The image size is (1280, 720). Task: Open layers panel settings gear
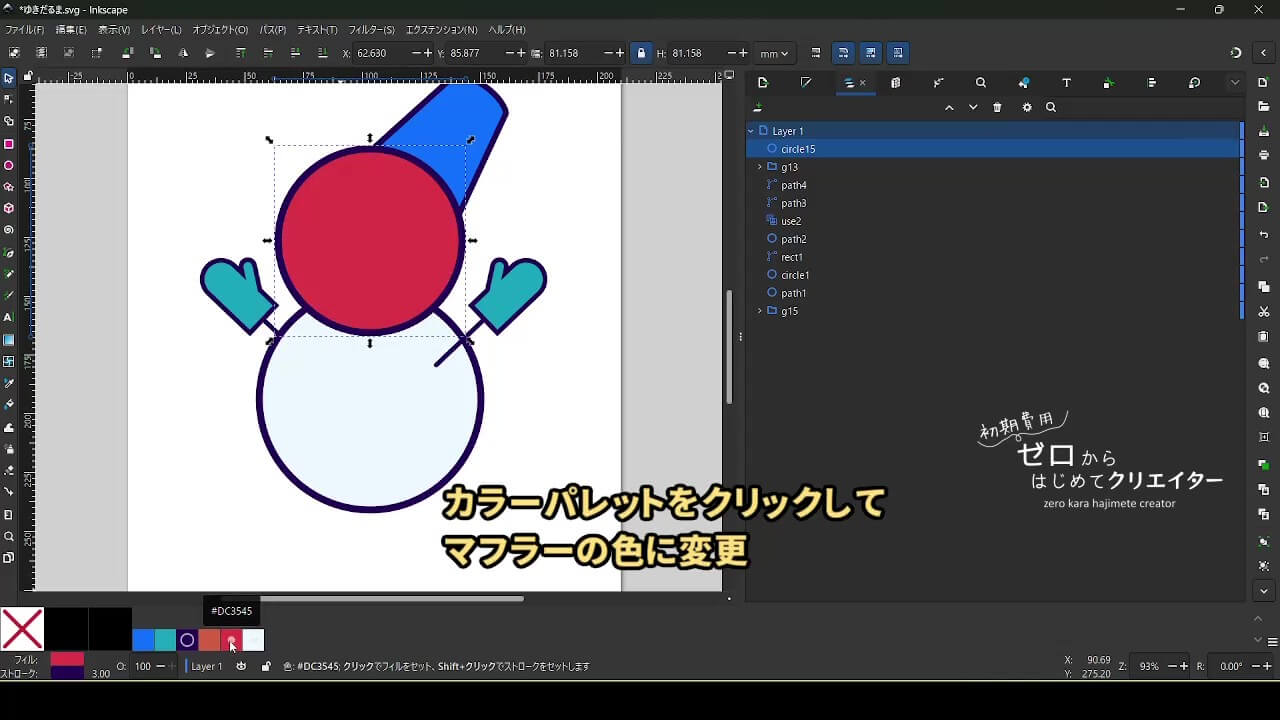coord(1026,108)
